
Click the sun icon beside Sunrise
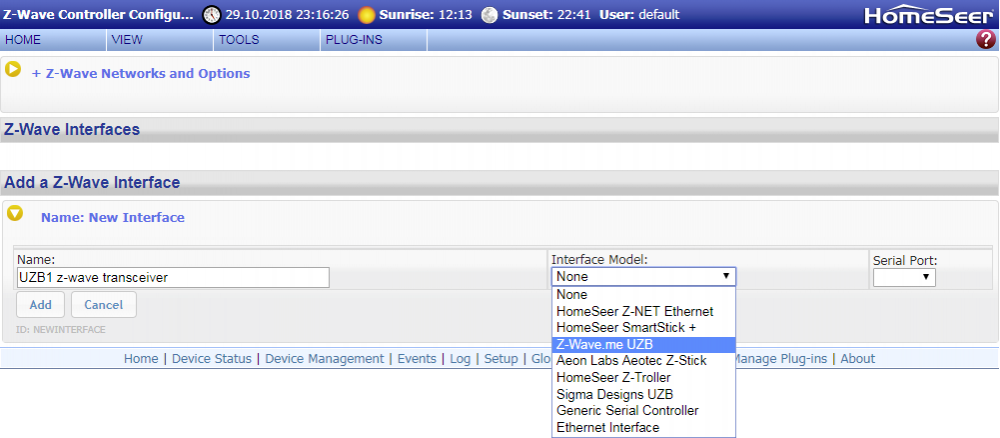367,15
